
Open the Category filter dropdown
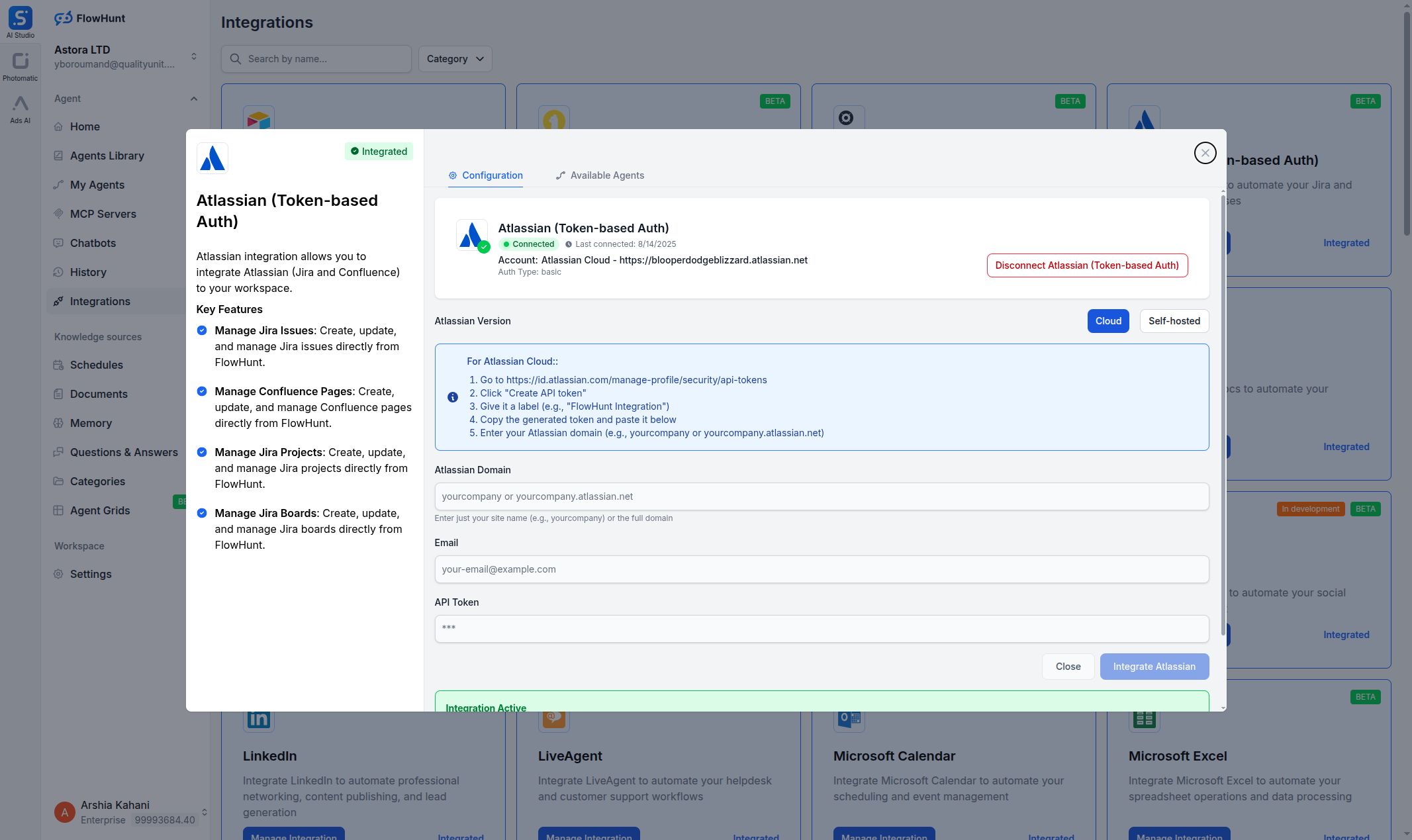point(455,59)
